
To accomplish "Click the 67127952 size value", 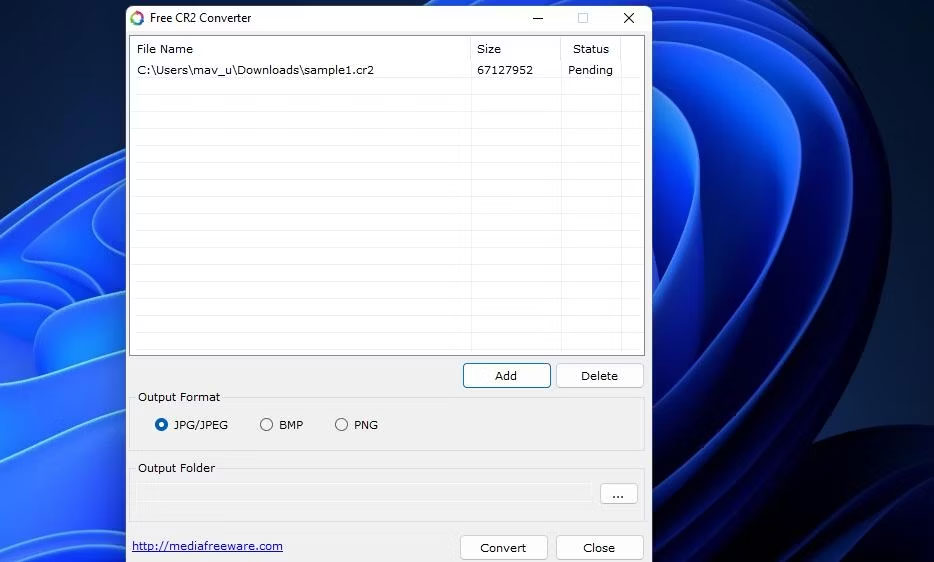I will [x=504, y=70].
